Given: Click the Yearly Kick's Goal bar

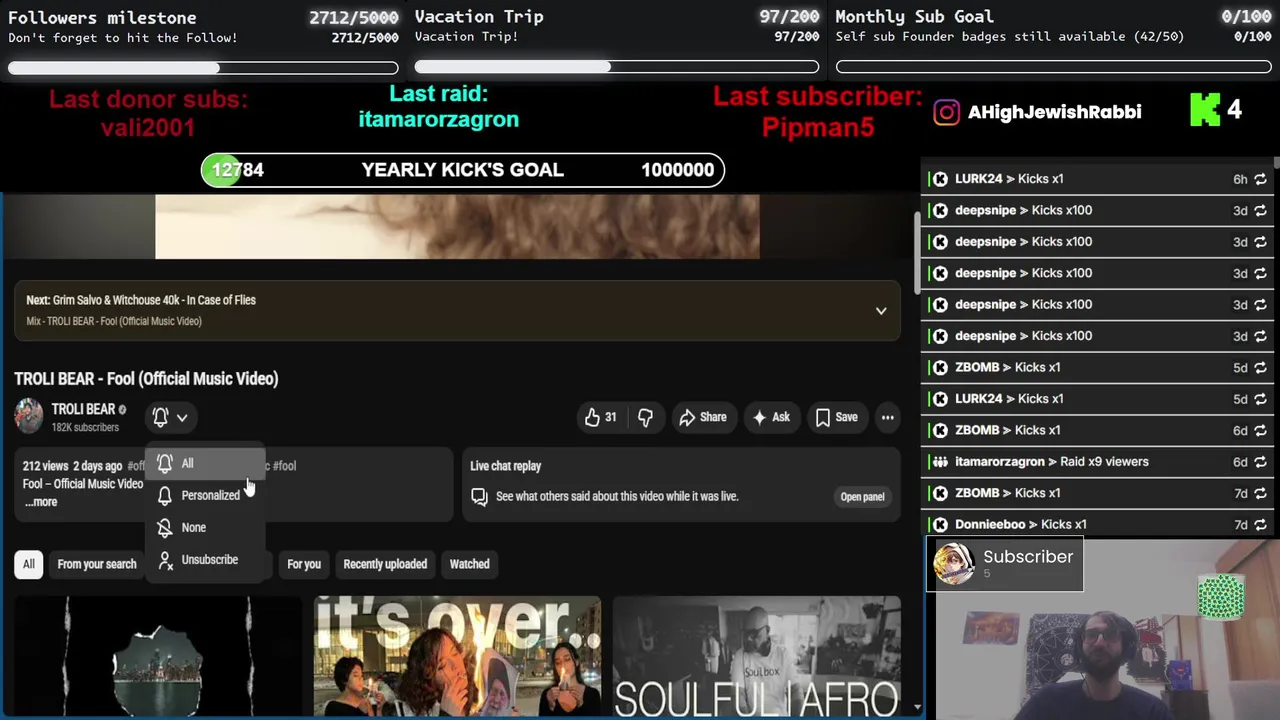Looking at the screenshot, I should coord(463,170).
